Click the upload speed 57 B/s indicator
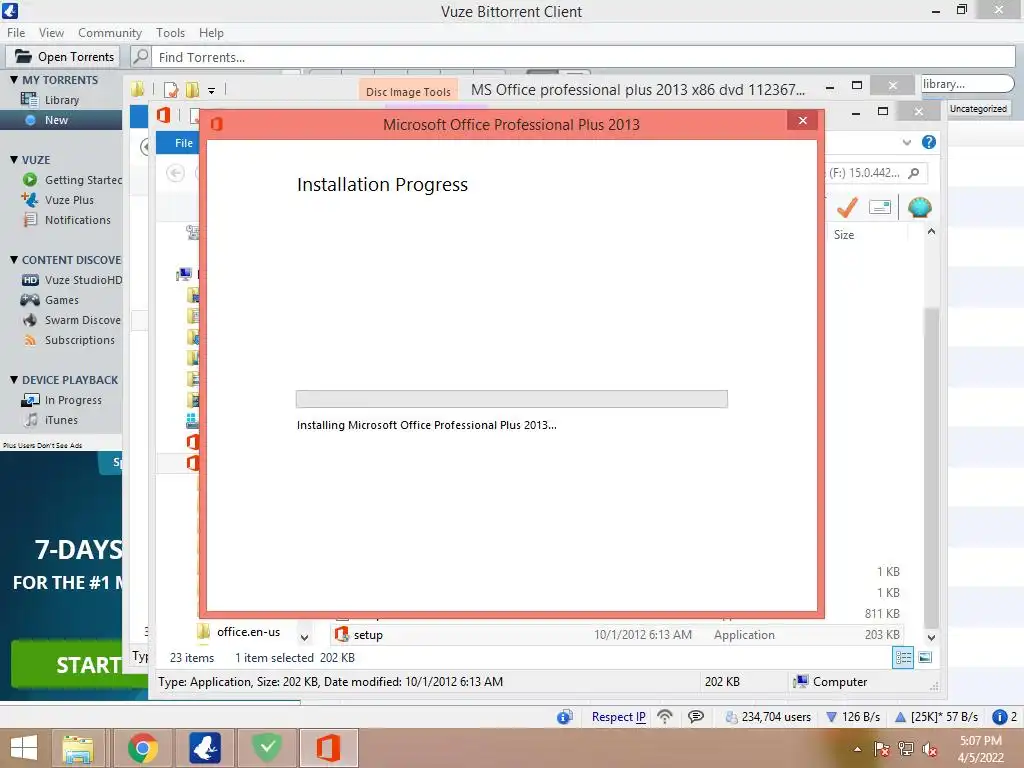This screenshot has width=1024, height=768. [x=936, y=716]
